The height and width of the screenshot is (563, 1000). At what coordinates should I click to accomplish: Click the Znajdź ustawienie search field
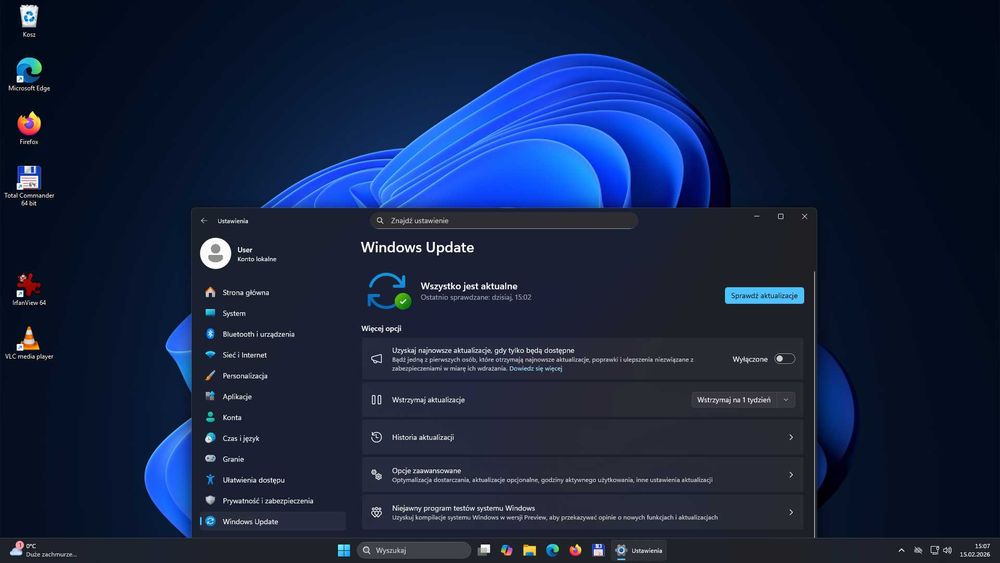[504, 221]
